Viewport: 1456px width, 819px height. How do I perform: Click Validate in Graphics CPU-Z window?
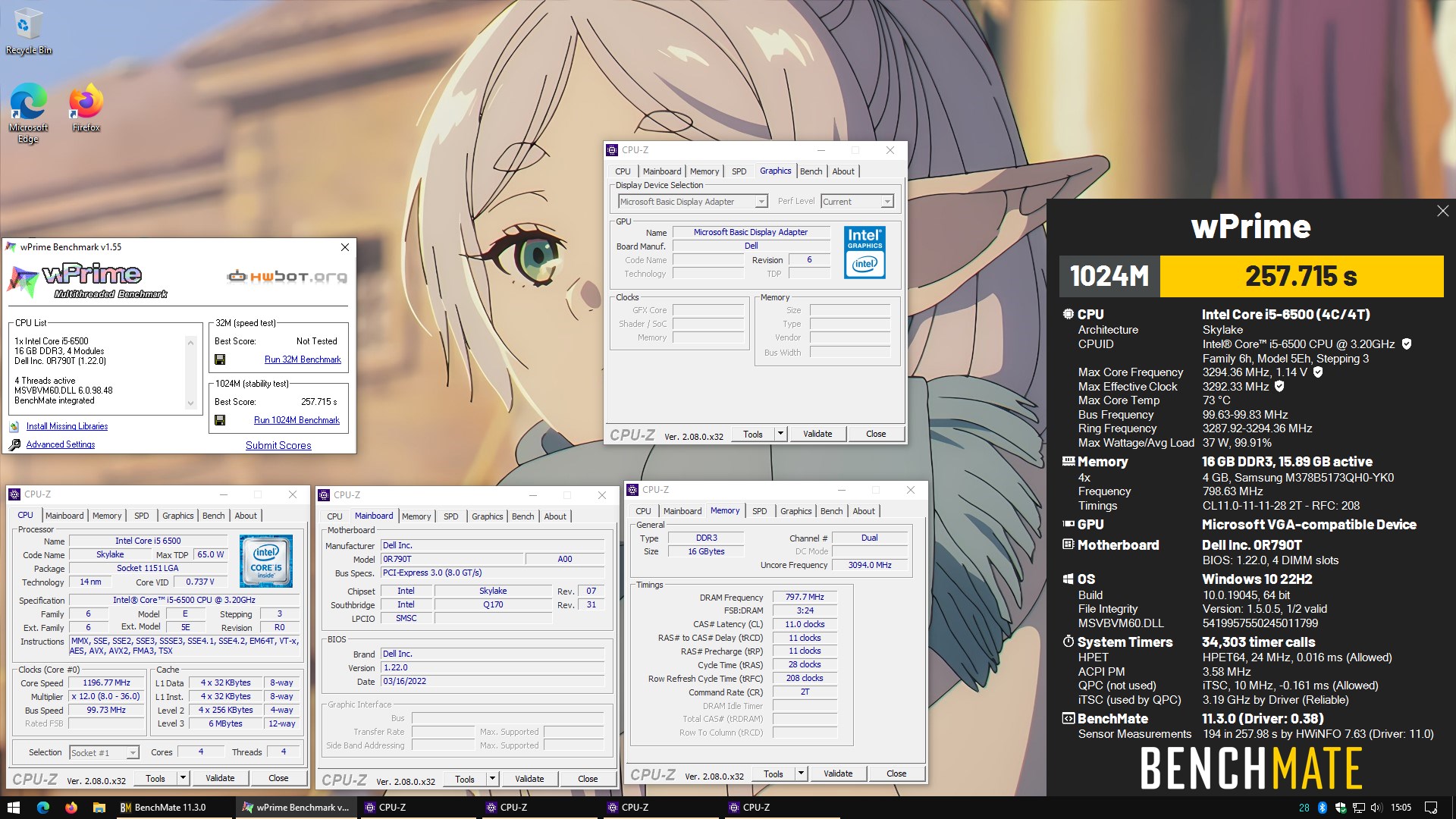(x=817, y=434)
